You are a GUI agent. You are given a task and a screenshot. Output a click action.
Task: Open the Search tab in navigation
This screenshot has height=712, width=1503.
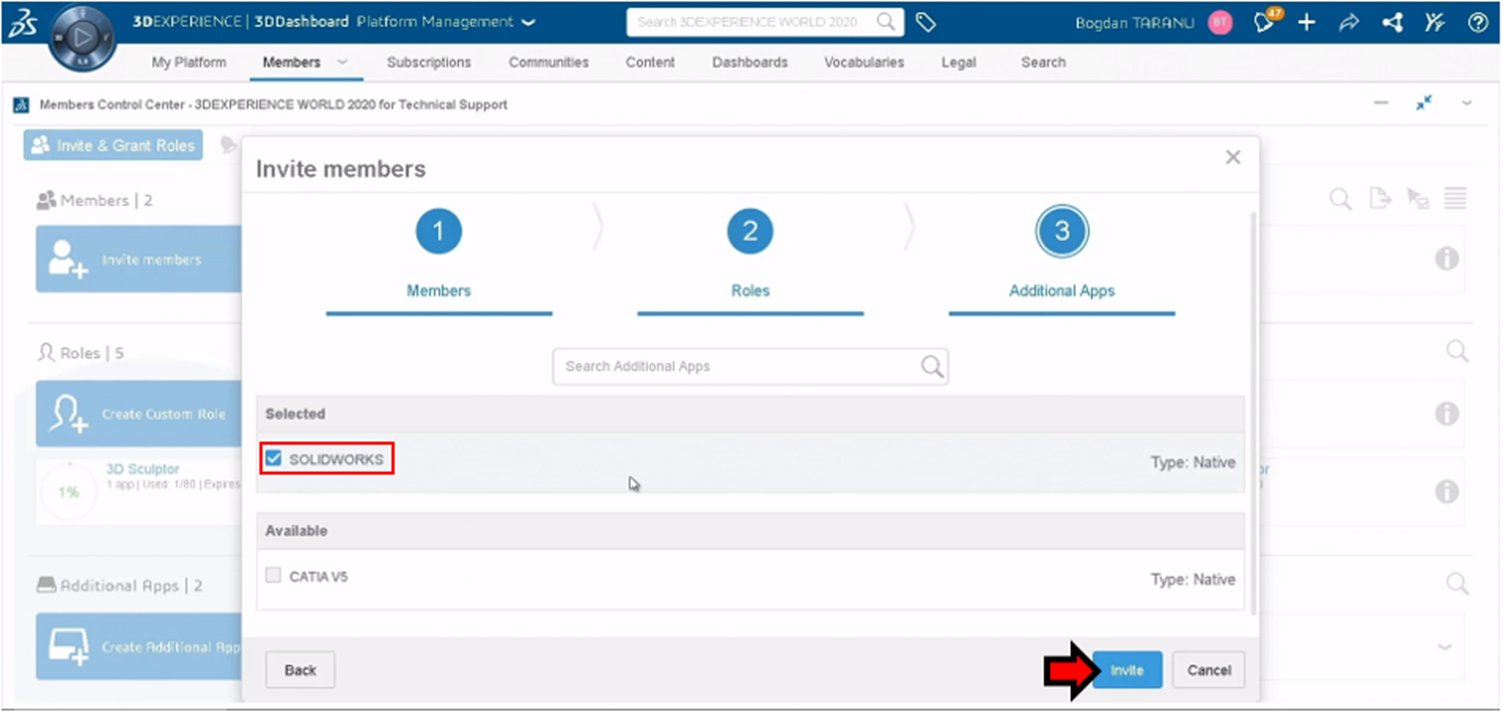1043,62
